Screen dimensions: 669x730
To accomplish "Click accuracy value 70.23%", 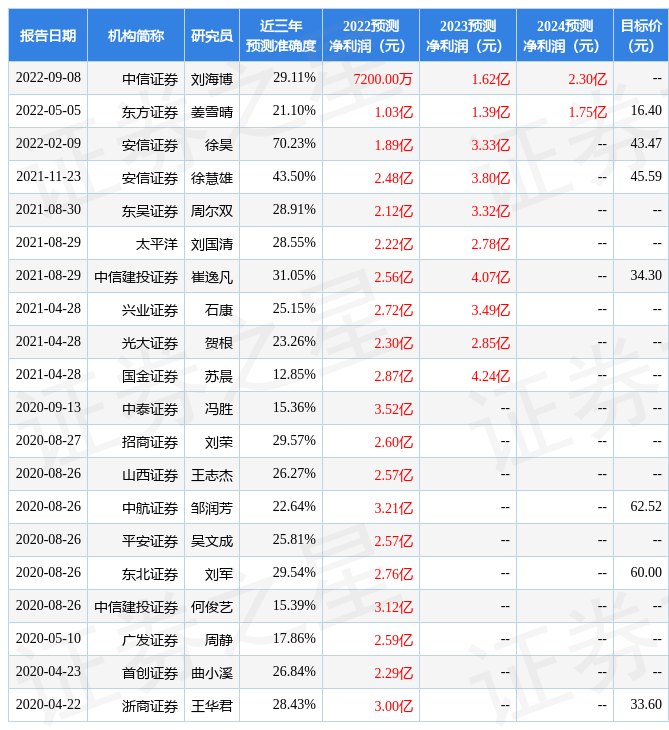I will tap(294, 144).
